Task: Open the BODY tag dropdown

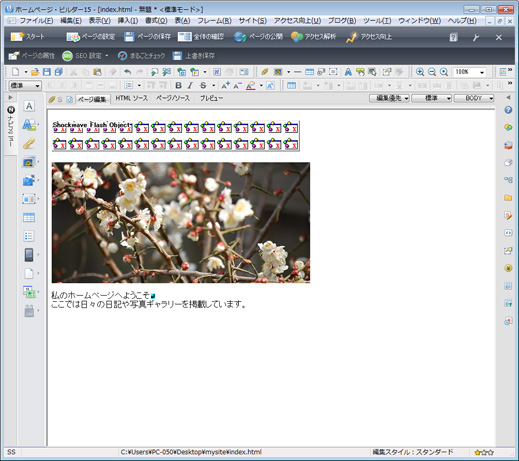Action: pyautogui.click(x=474, y=98)
